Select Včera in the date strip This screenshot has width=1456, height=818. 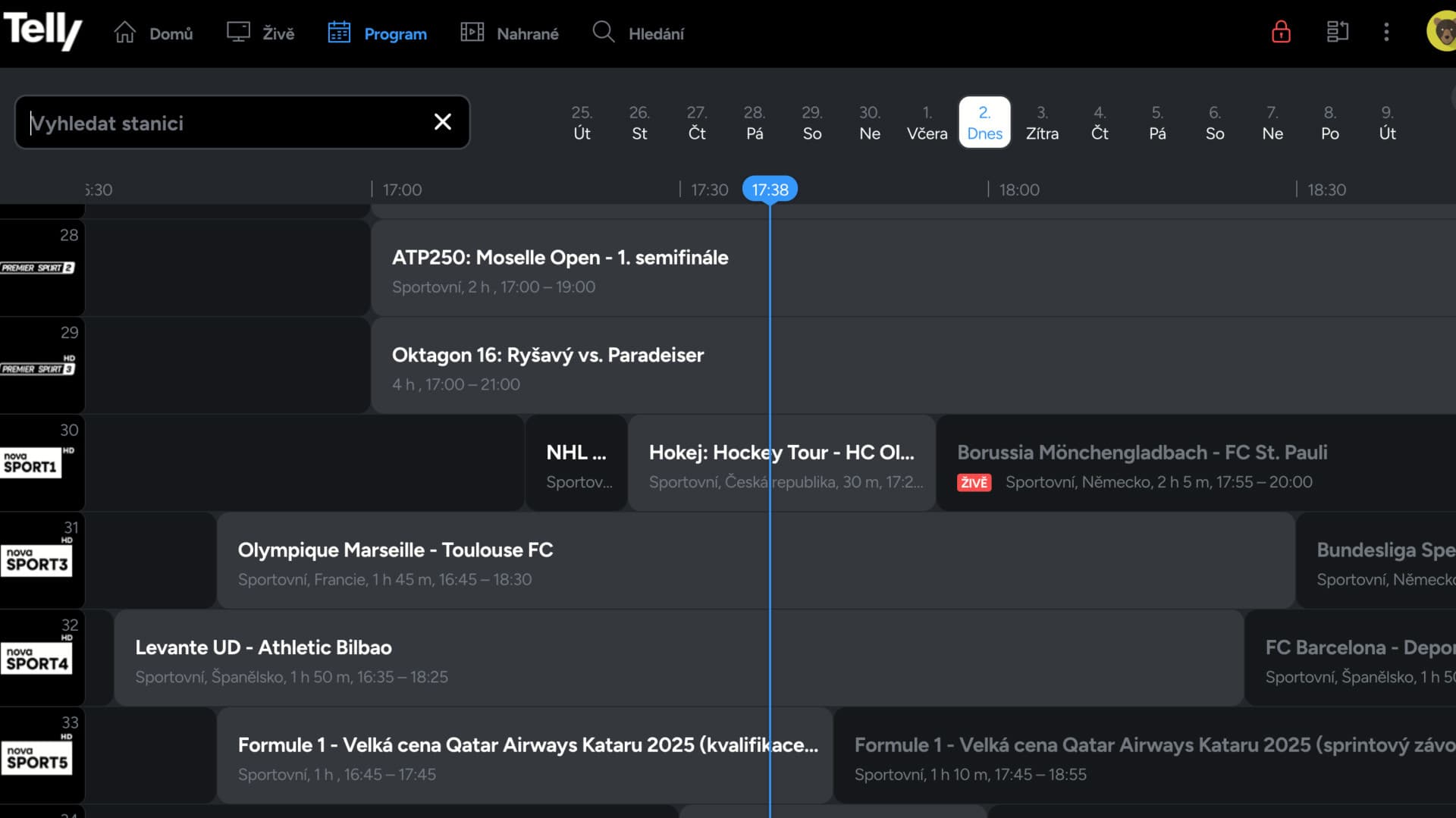(x=927, y=123)
